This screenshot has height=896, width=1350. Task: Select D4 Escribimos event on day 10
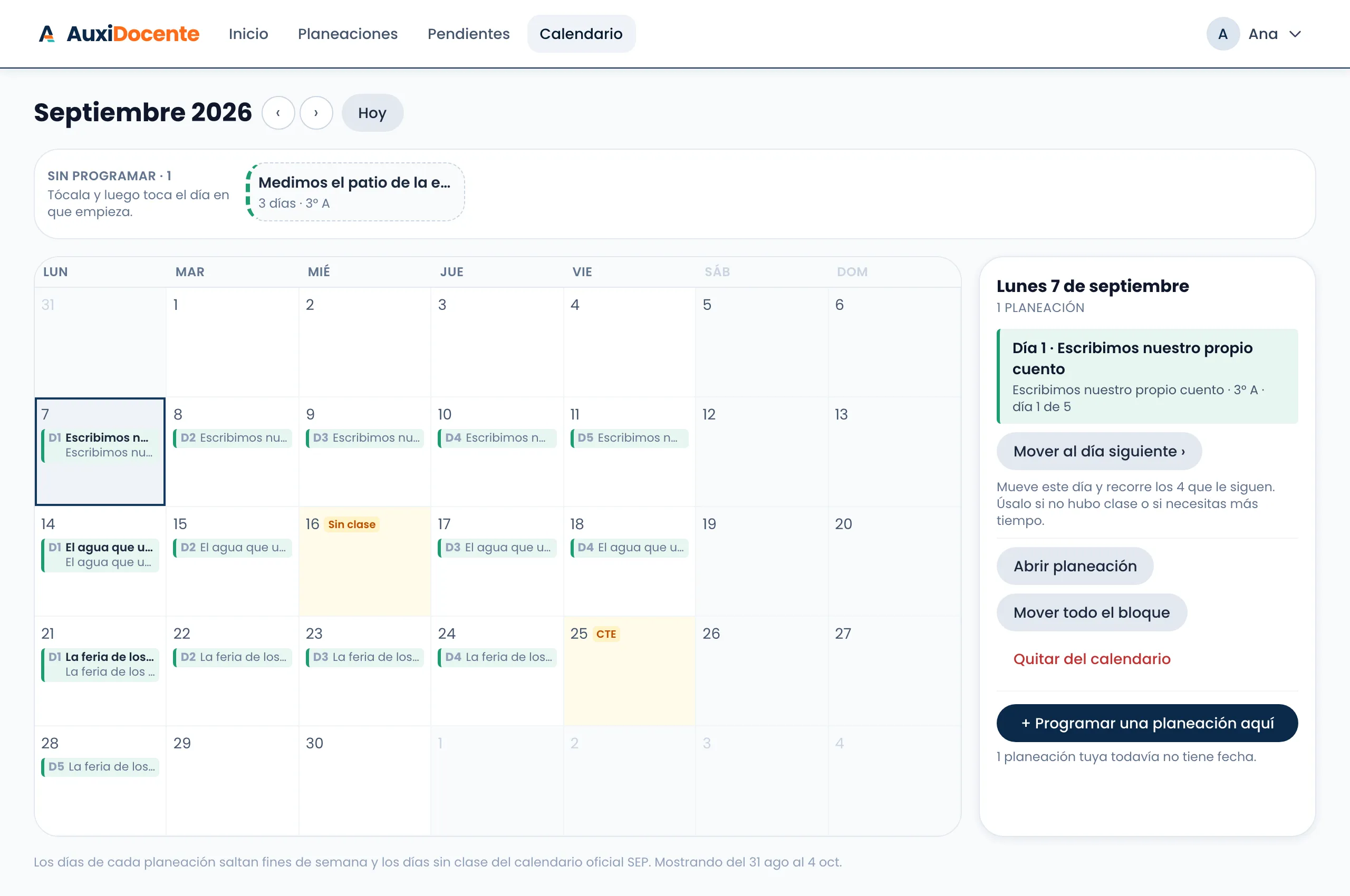coord(497,439)
